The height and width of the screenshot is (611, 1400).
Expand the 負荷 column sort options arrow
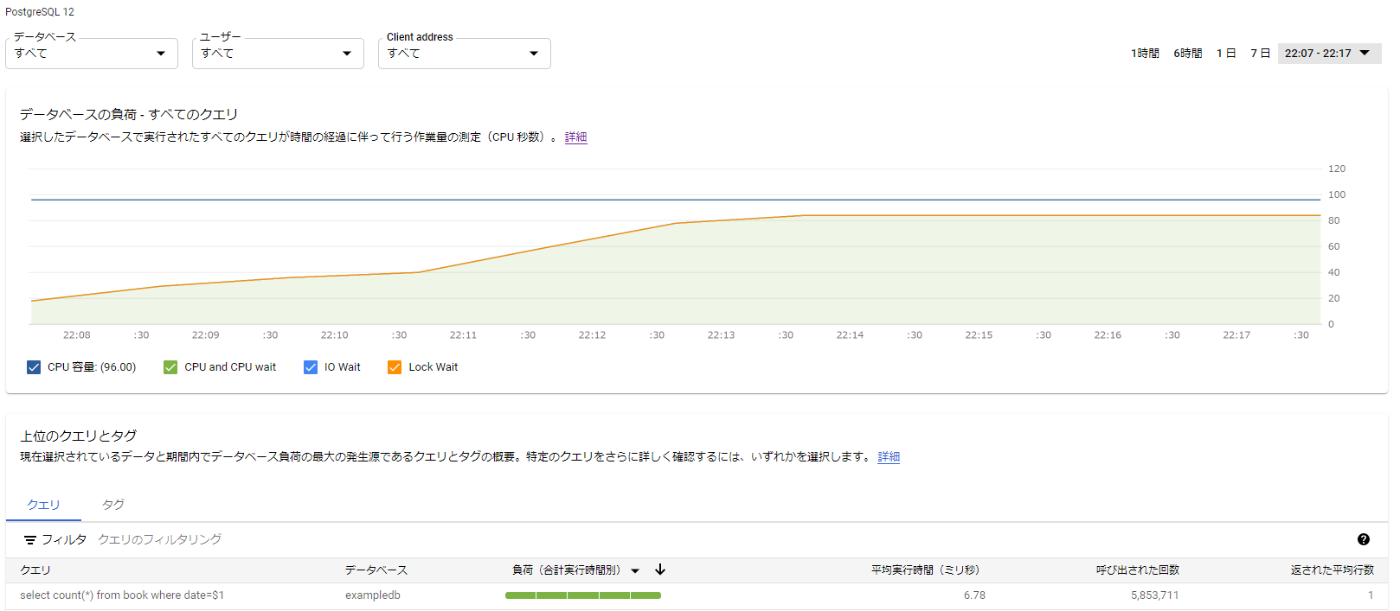click(635, 571)
